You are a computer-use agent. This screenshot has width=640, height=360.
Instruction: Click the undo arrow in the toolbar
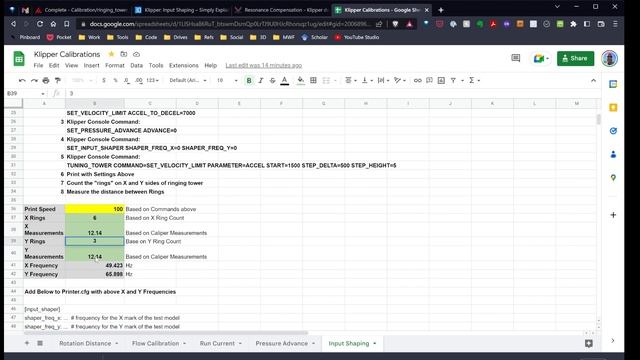22,80
